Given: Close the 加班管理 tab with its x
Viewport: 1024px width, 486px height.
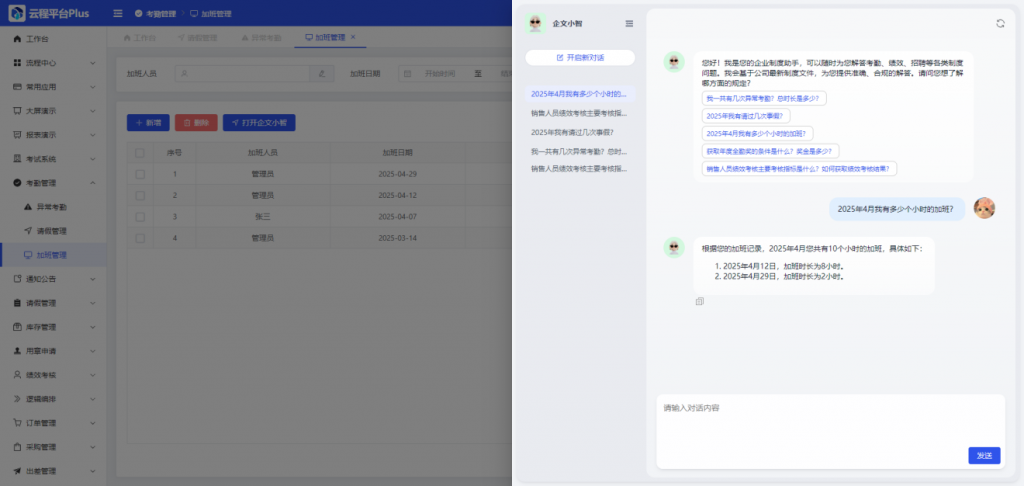Looking at the screenshot, I should [353, 37].
